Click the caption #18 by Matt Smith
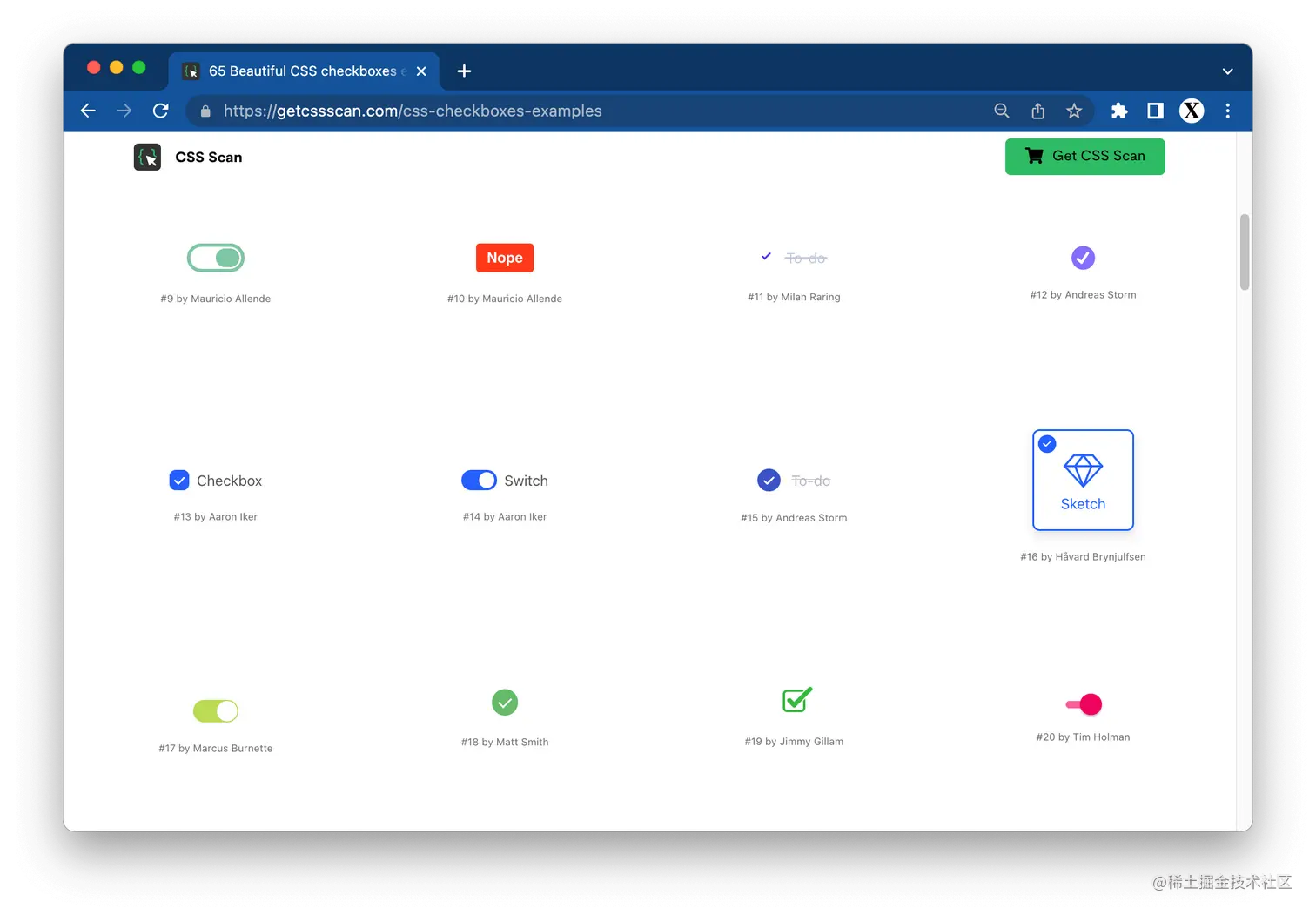 pos(505,743)
